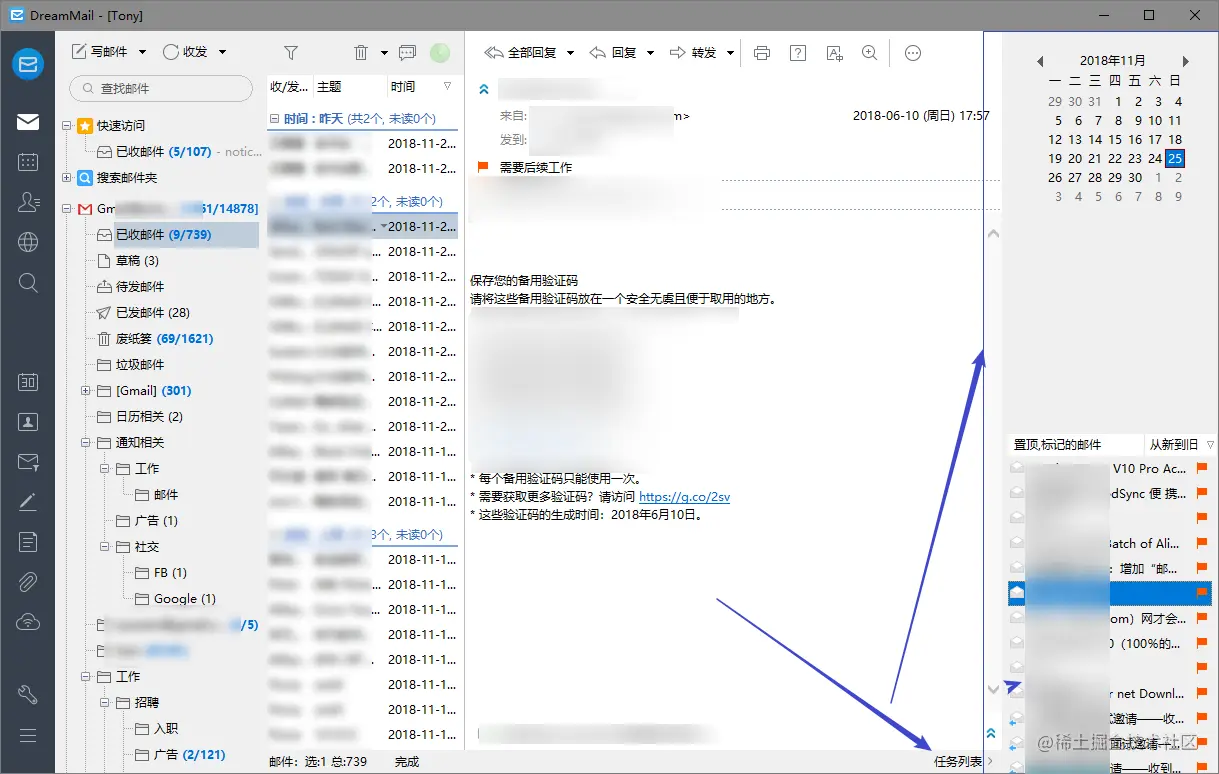1219x774 pixels.
Task: Collapse message header with double chevron
Action: (x=484, y=90)
